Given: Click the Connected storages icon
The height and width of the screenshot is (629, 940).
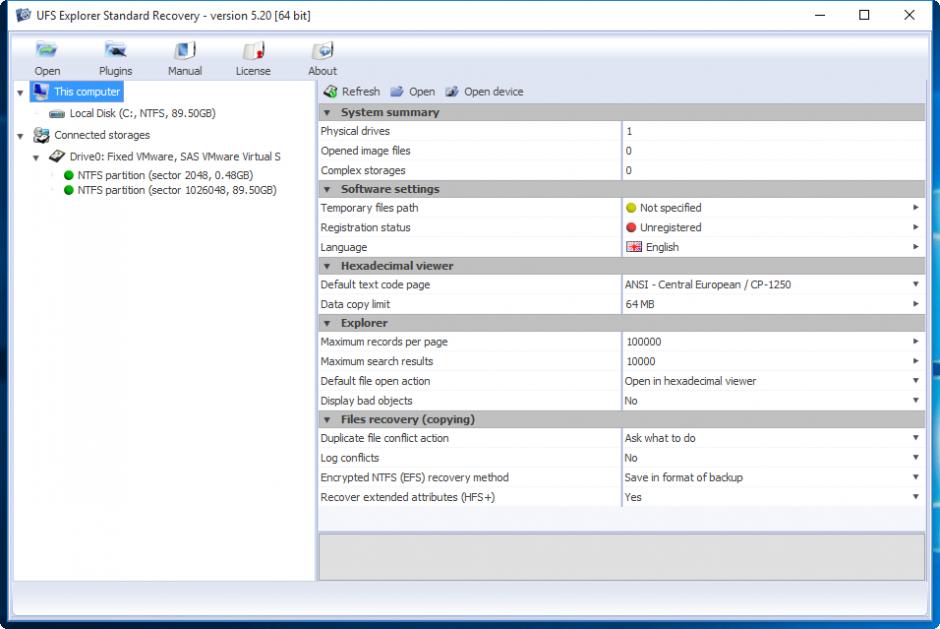Looking at the screenshot, I should [41, 135].
